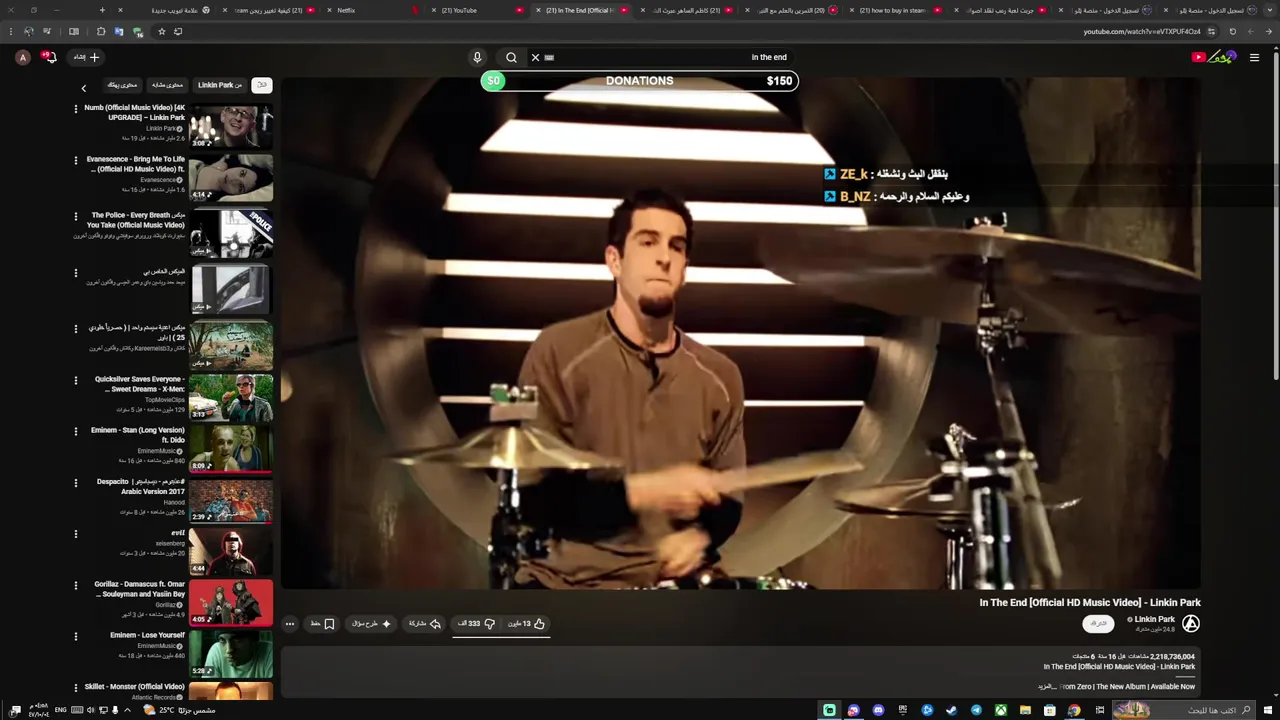Click the address bar URL youtube.com/watch
The width and height of the screenshot is (1280, 720).
click(1141, 31)
